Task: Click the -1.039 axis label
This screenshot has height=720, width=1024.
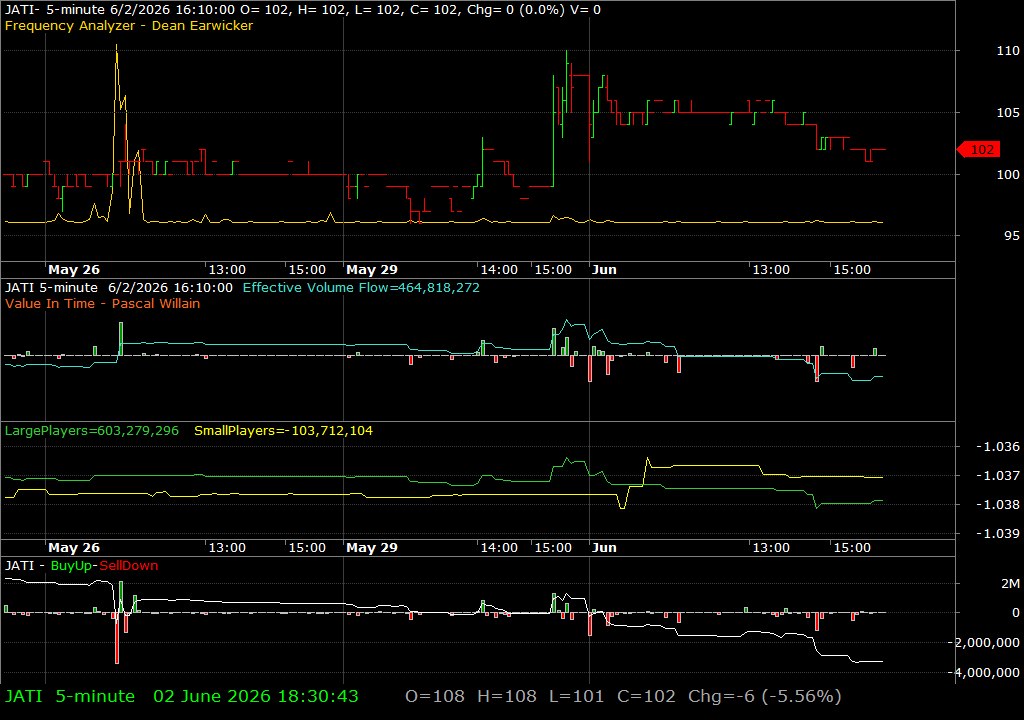Action: (998, 533)
